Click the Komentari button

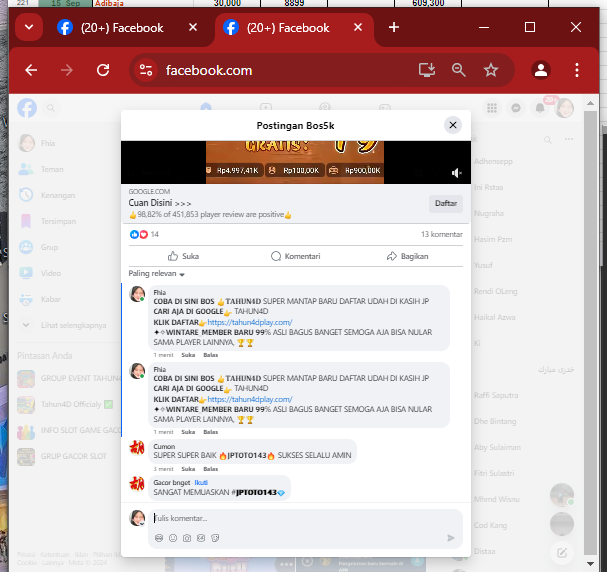[x=296, y=256]
